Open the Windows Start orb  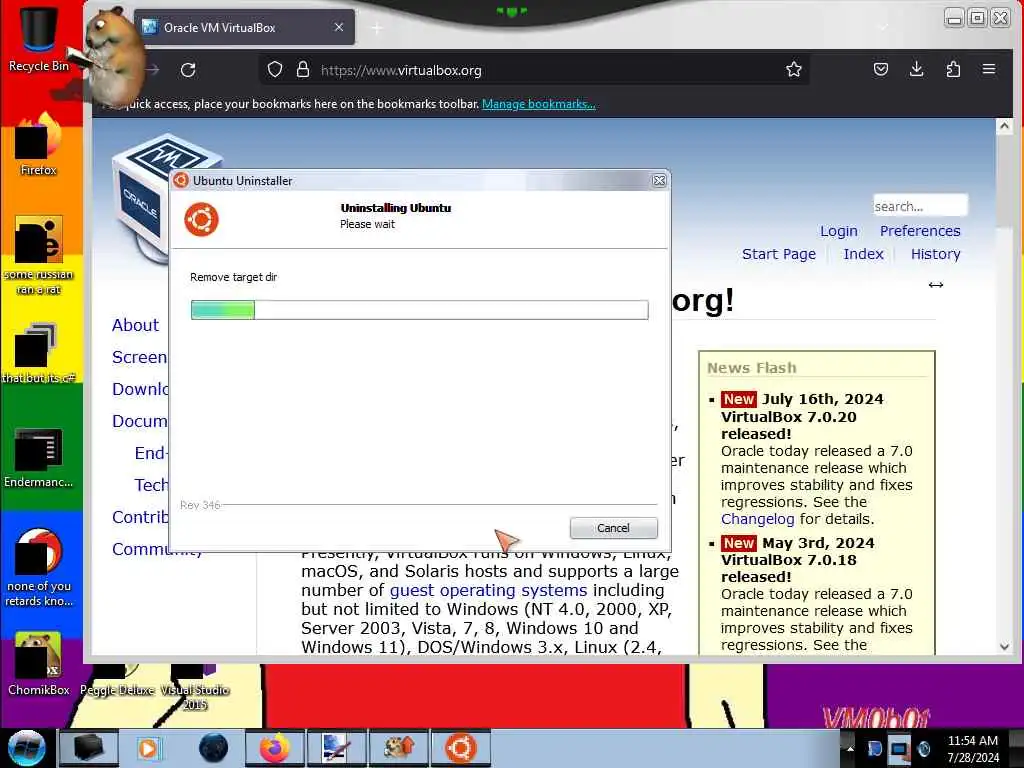pyautogui.click(x=27, y=748)
